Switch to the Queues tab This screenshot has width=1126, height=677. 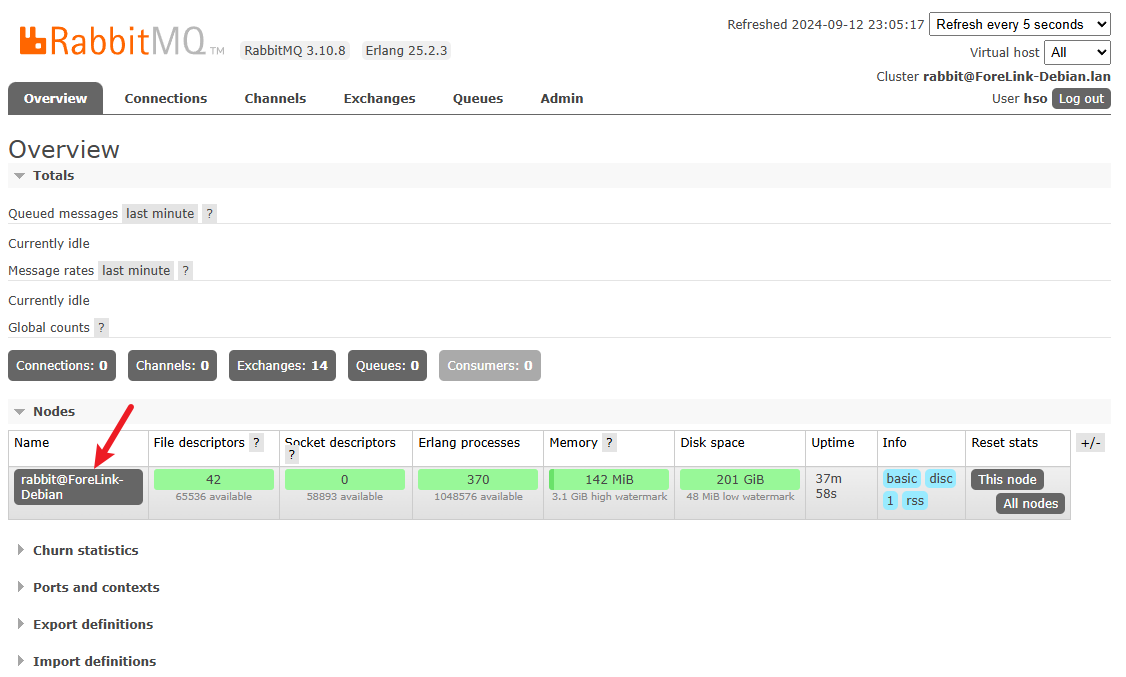(477, 98)
